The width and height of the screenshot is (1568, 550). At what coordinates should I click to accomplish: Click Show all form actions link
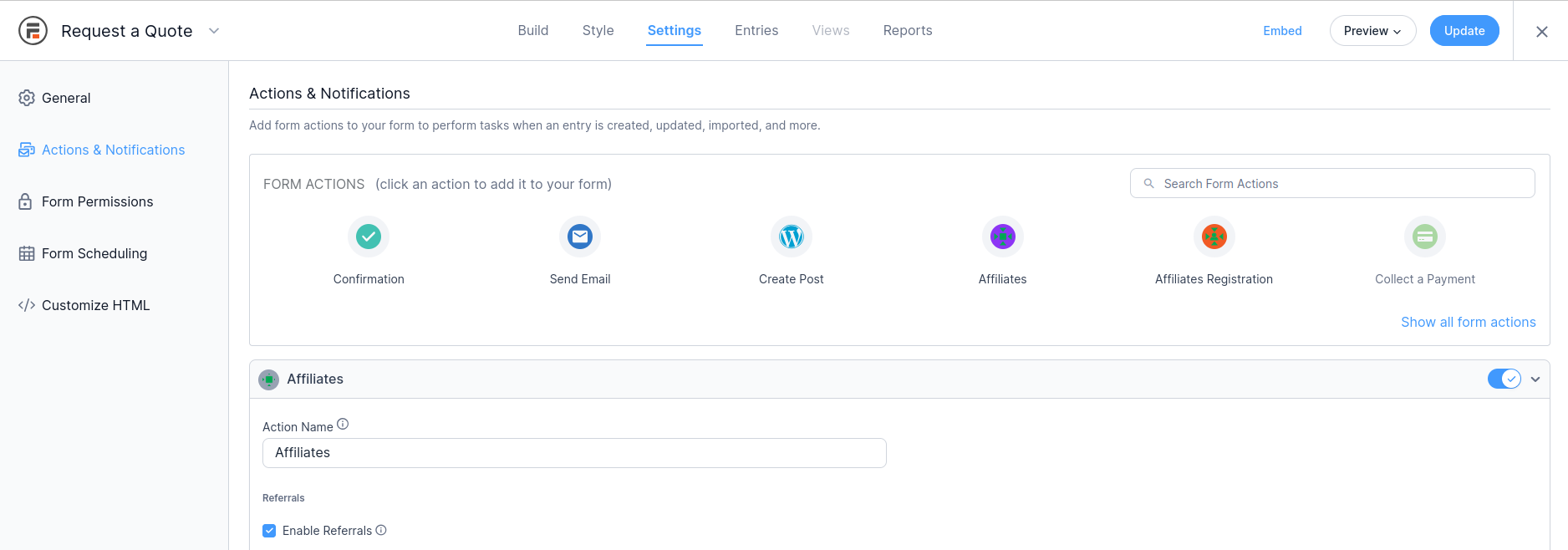pyautogui.click(x=1468, y=322)
